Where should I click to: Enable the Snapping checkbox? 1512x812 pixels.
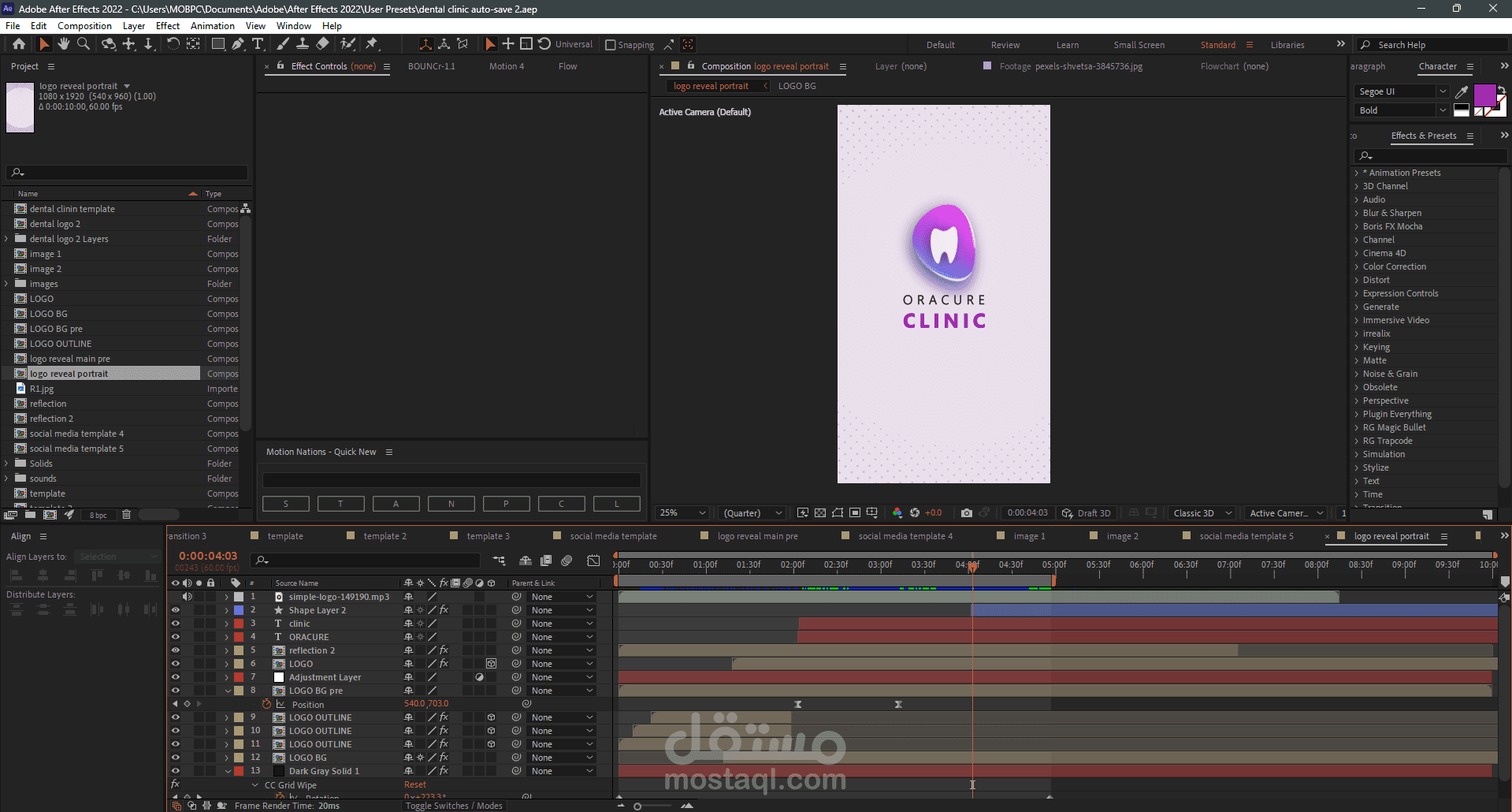(x=611, y=45)
